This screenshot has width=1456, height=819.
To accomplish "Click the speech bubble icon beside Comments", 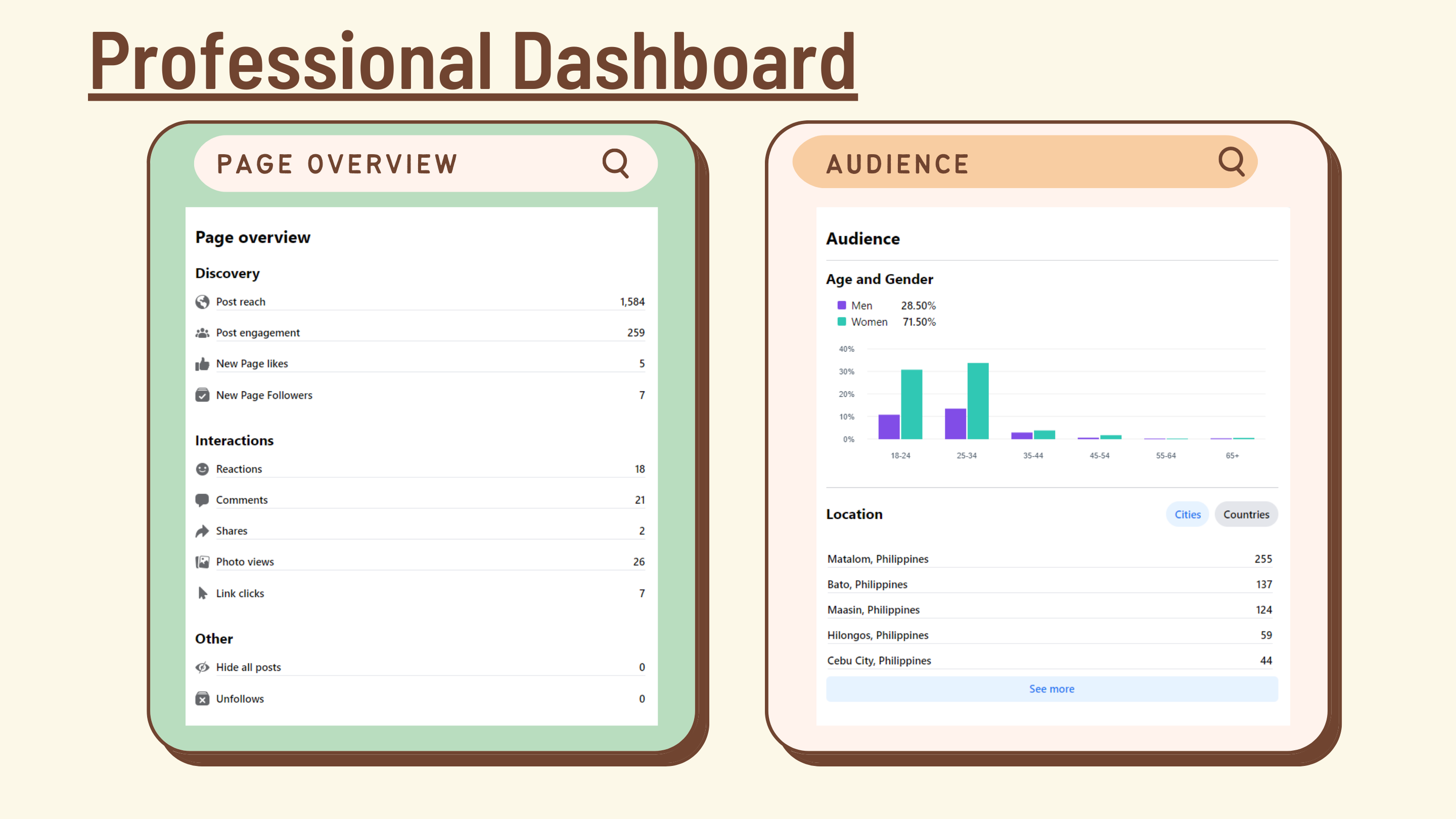I will pos(202,500).
